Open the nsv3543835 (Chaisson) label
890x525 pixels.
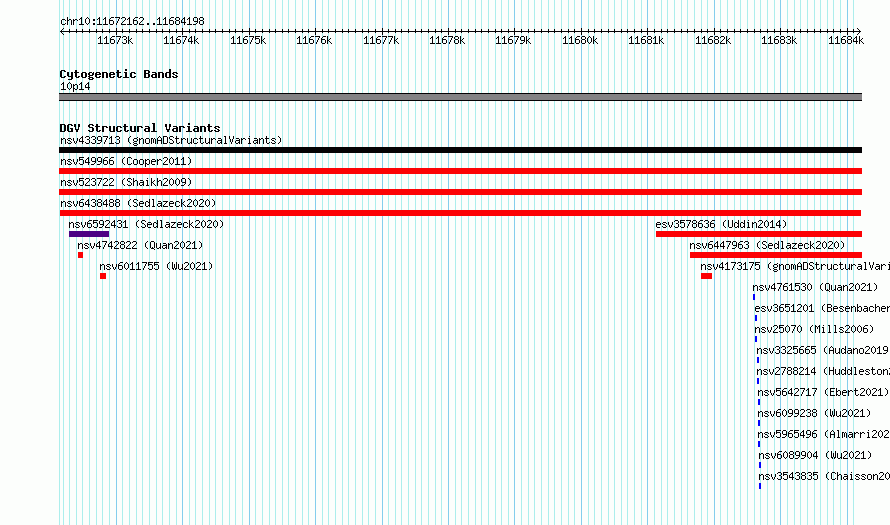coord(824,476)
